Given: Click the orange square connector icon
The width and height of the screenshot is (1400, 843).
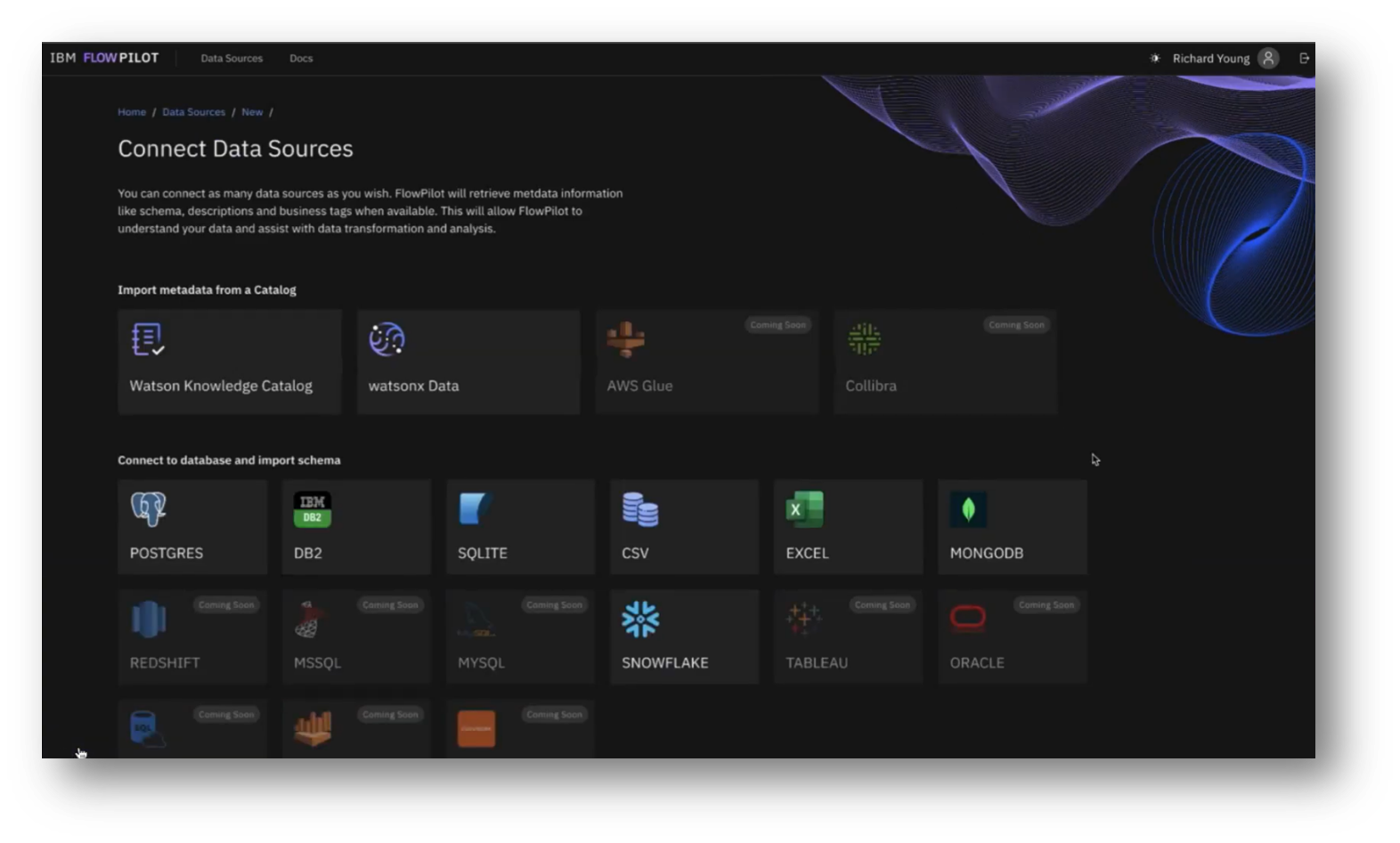Looking at the screenshot, I should 476,729.
